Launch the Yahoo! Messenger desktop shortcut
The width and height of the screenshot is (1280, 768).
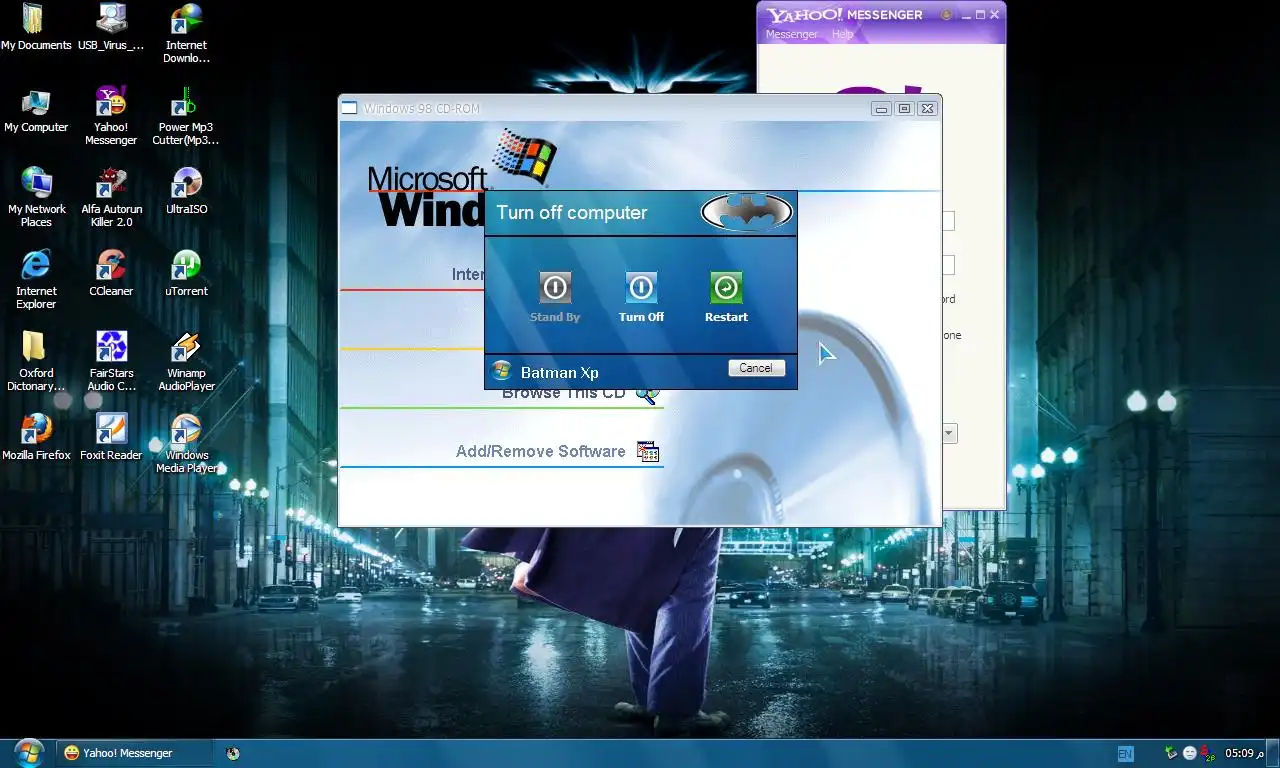click(111, 116)
